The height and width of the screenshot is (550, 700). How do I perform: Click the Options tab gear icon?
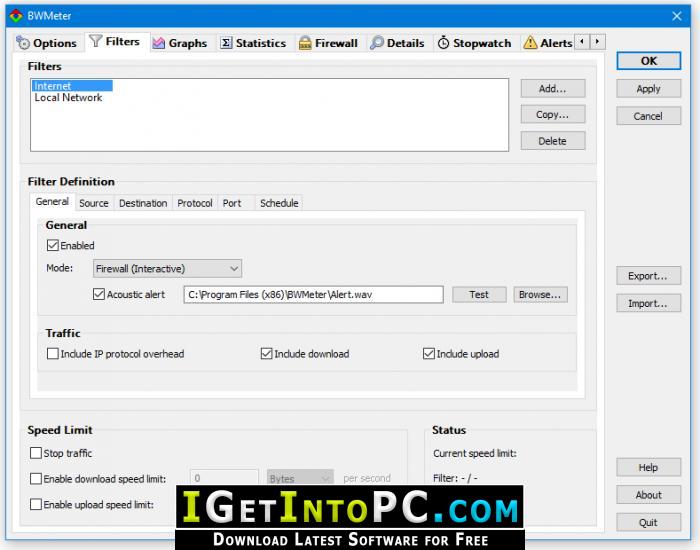point(23,43)
